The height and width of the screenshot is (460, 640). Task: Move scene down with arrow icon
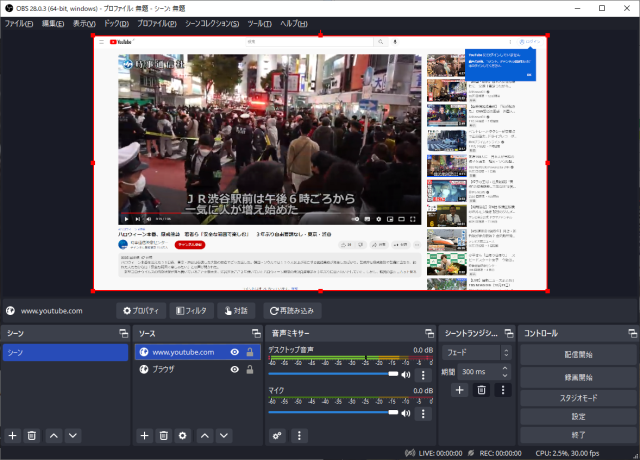point(73,436)
